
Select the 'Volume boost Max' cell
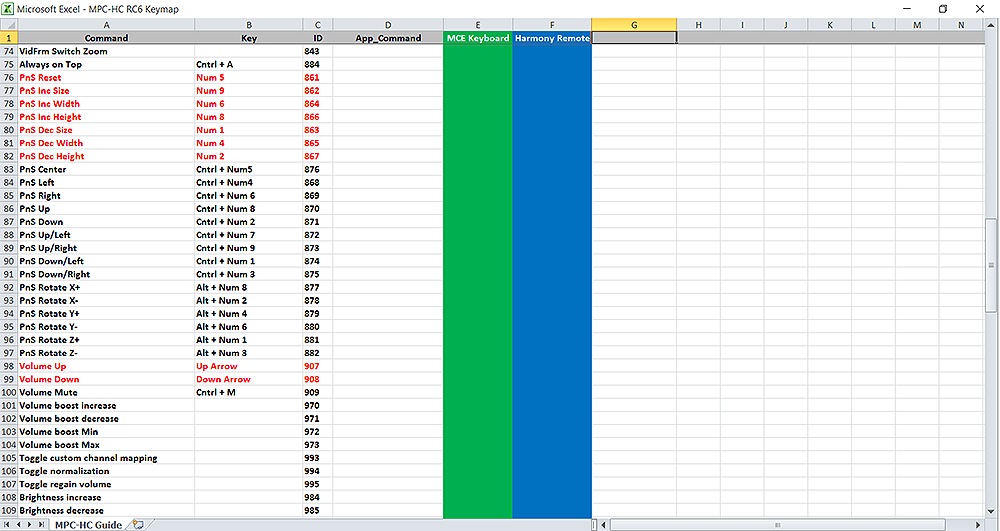[106, 445]
